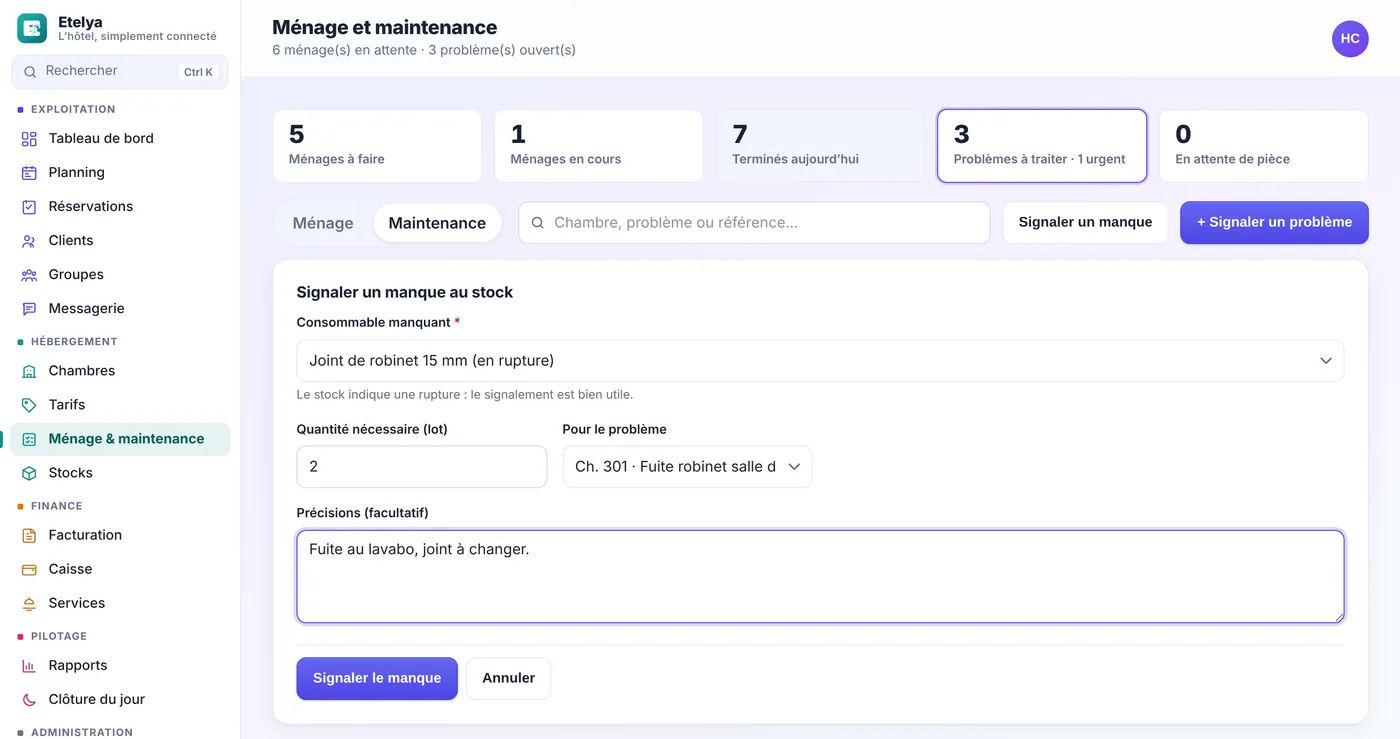Select the Ménages en cours card
The width and height of the screenshot is (1400, 739).
(598, 146)
